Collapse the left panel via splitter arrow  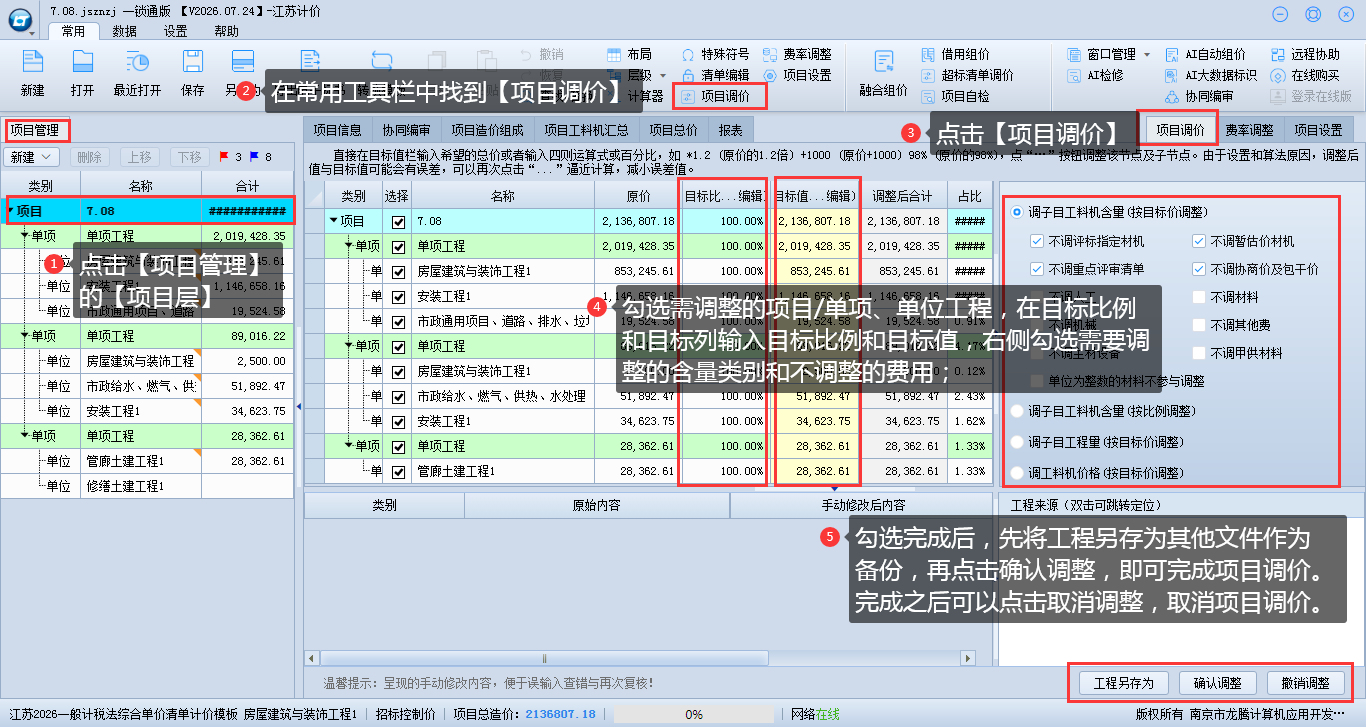pyautogui.click(x=299, y=406)
